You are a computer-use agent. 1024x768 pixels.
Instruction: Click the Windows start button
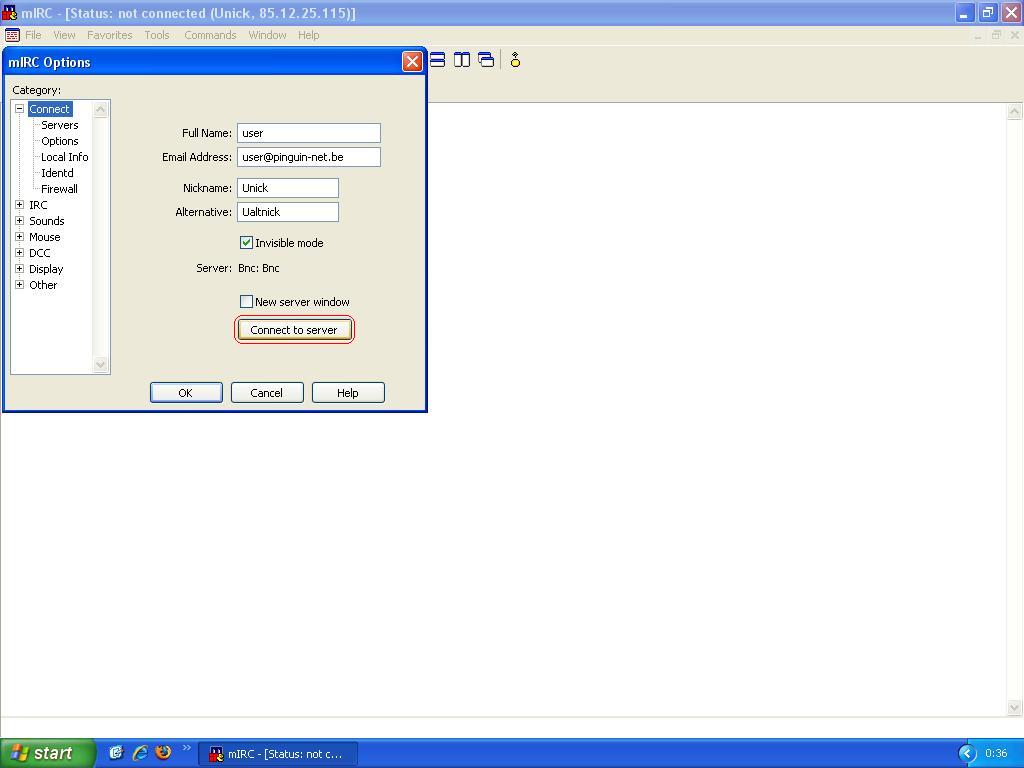(48, 753)
